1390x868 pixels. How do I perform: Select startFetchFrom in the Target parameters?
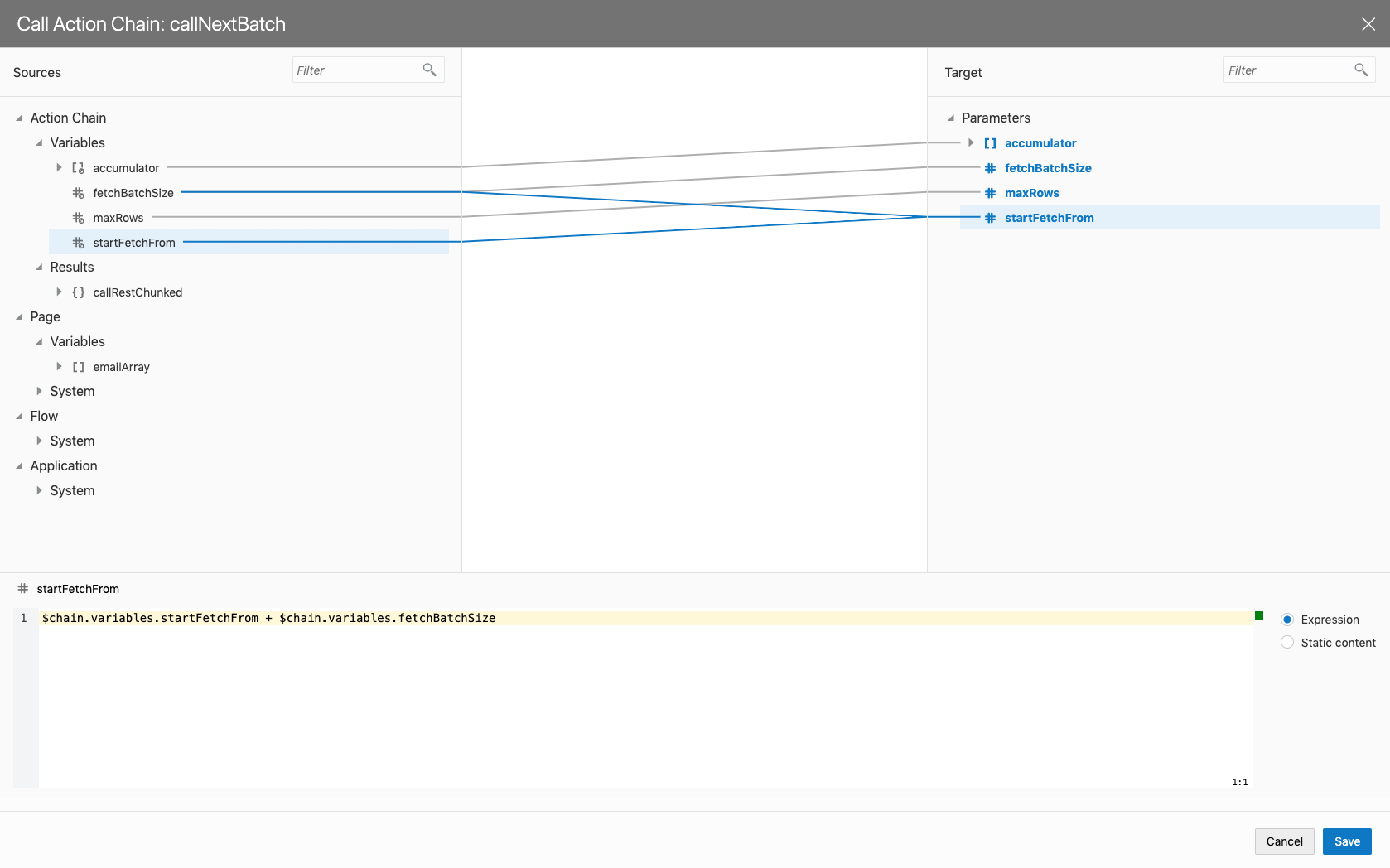[1049, 218]
